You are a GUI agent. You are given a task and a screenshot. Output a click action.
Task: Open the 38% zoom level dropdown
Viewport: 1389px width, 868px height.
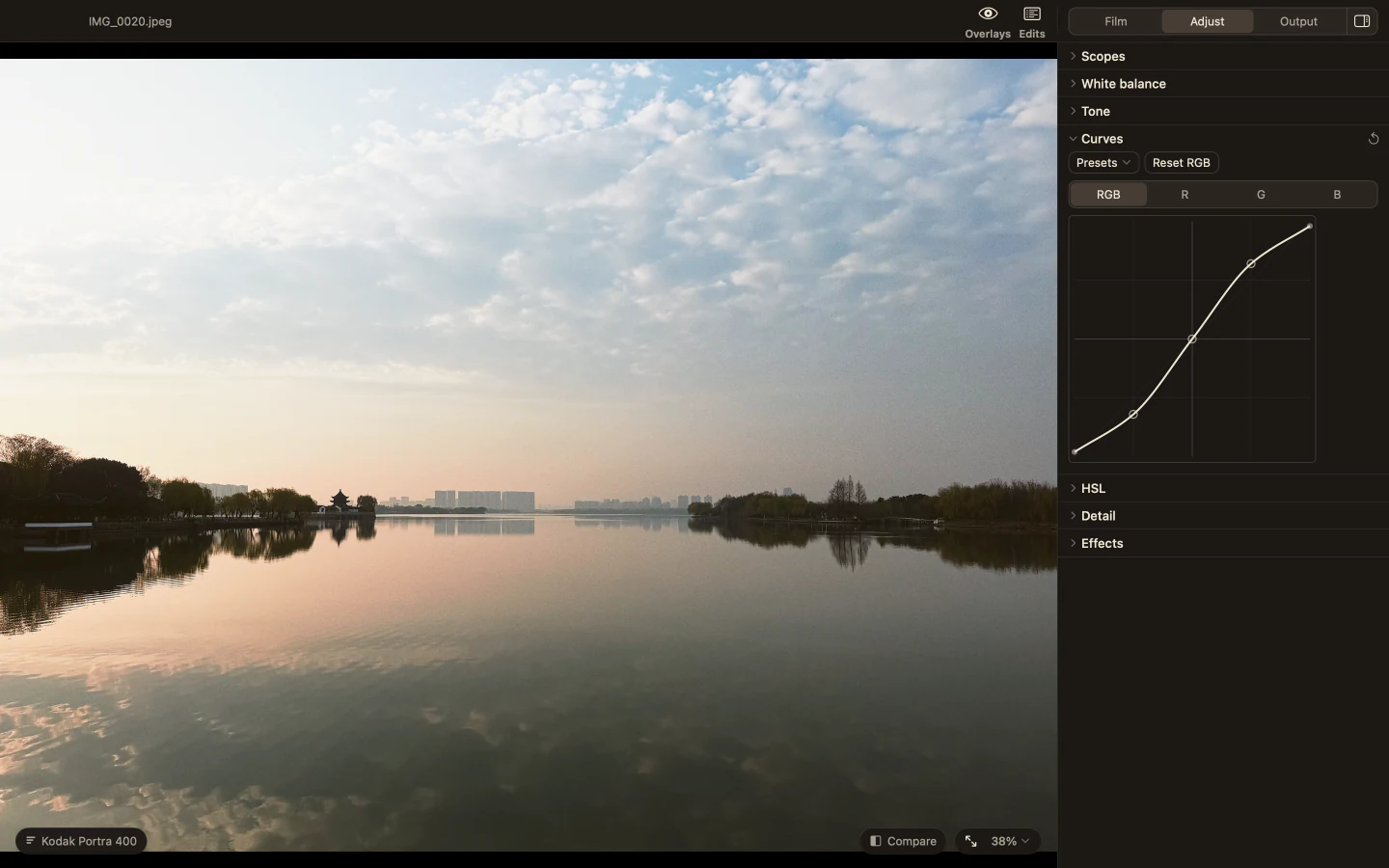[1011, 841]
